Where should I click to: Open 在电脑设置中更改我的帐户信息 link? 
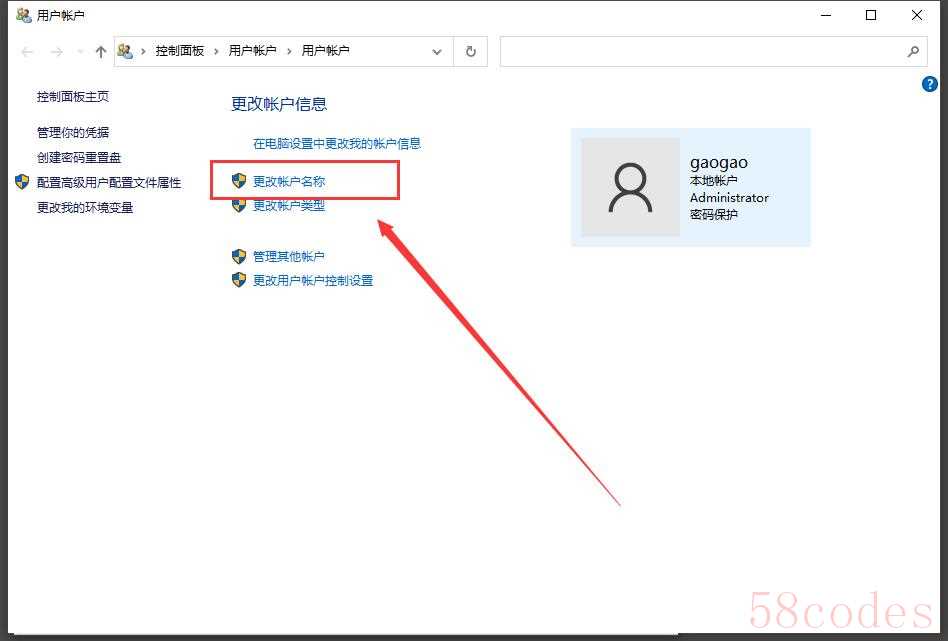(337, 144)
